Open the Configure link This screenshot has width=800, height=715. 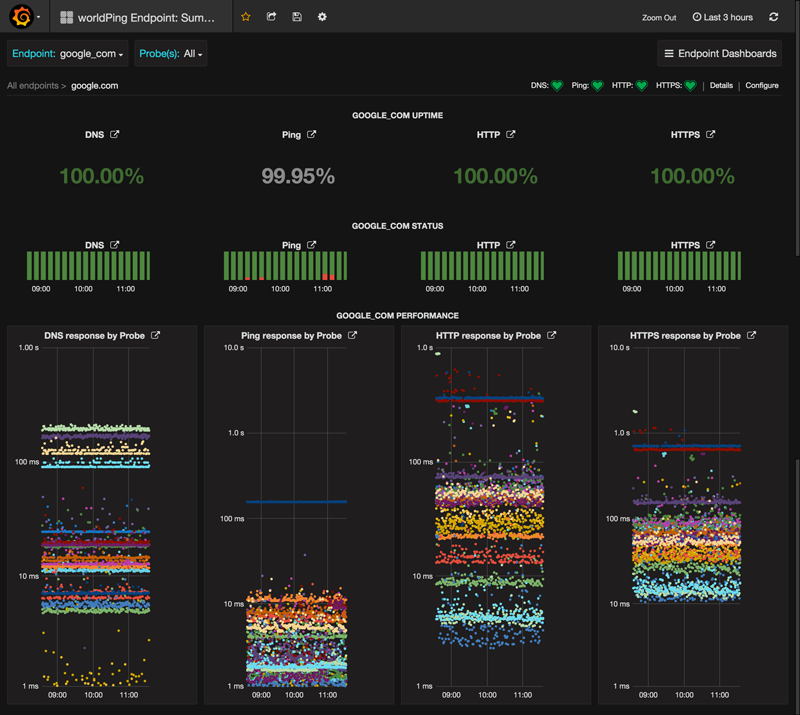[762, 85]
